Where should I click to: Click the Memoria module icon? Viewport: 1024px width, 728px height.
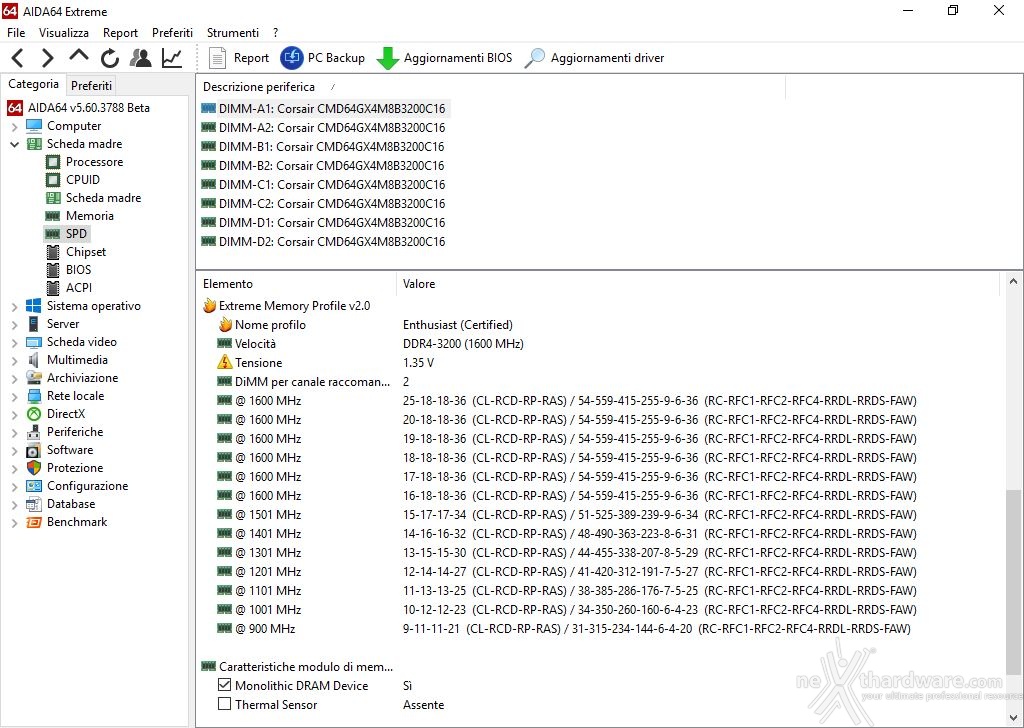pos(53,216)
